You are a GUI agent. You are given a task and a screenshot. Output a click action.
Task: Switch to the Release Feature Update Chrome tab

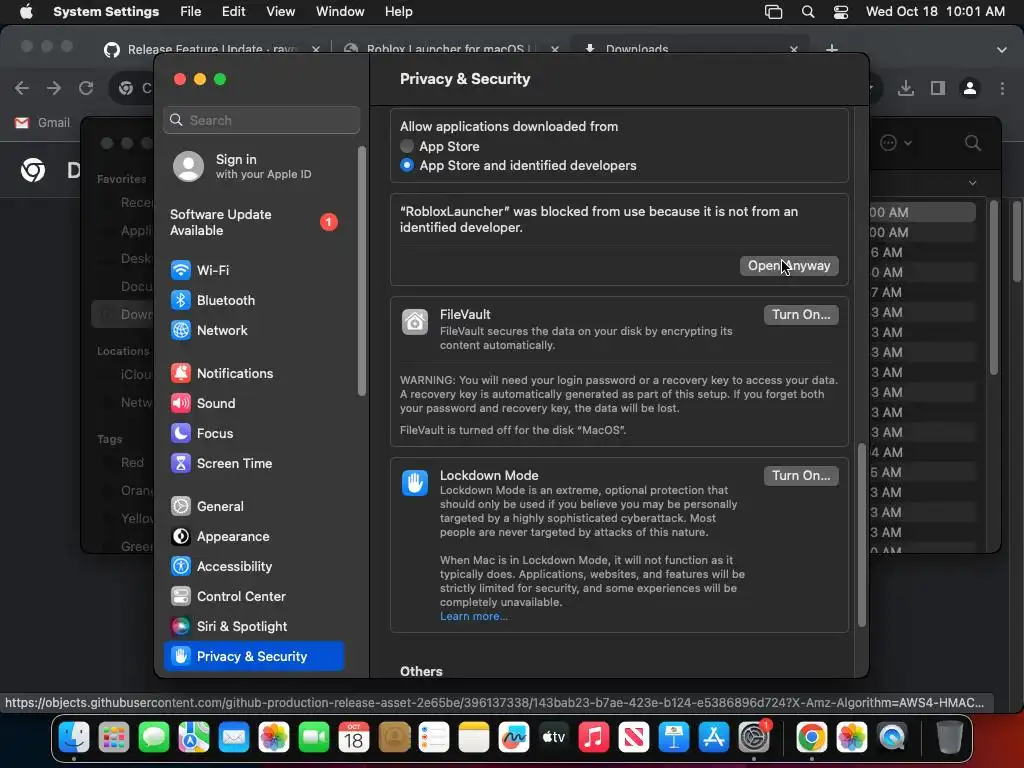(x=212, y=50)
